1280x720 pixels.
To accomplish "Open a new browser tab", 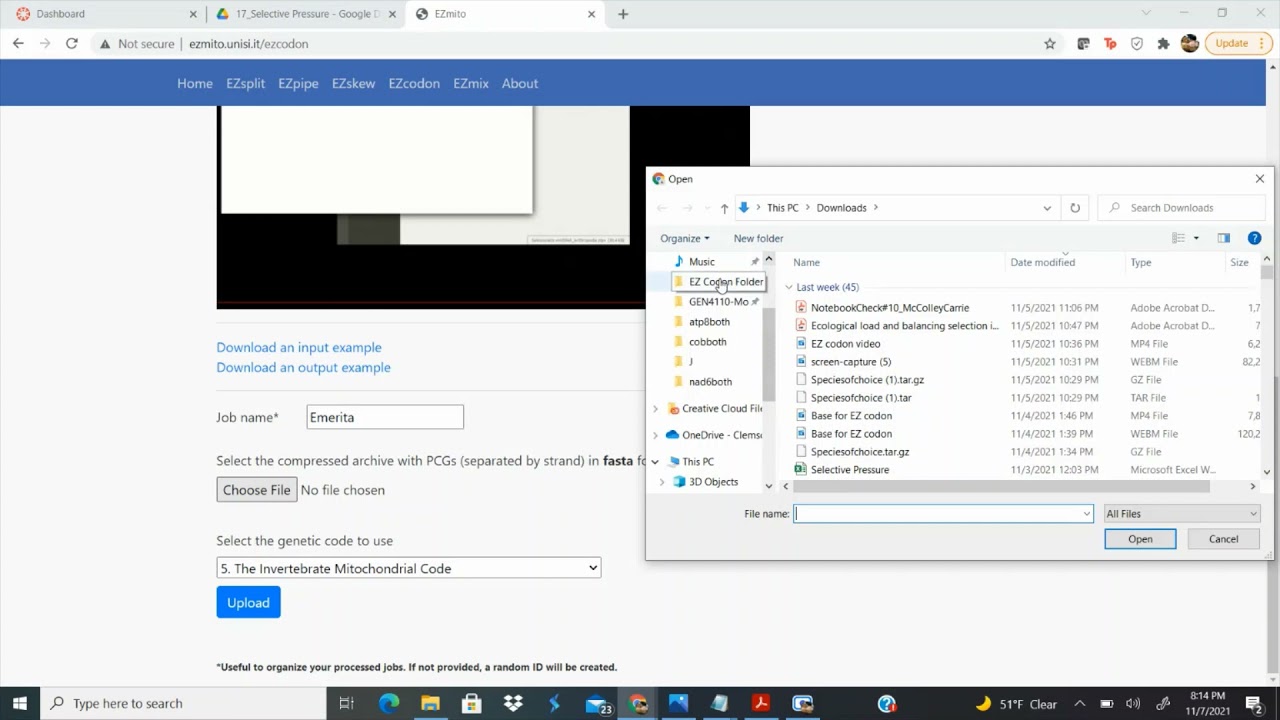I will 623,14.
